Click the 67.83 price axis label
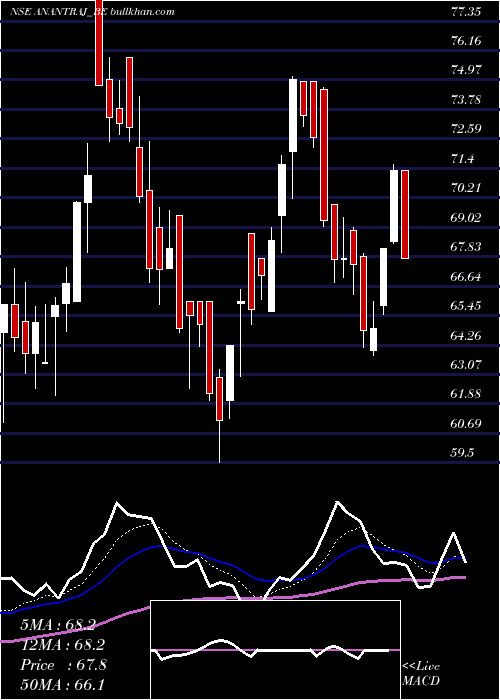 coord(466,247)
